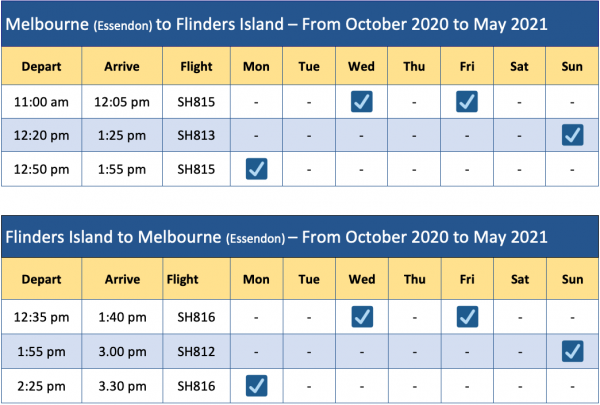Click Monday checkmark for 12:50 pm departure
This screenshot has width=600, height=405.
(x=256, y=168)
